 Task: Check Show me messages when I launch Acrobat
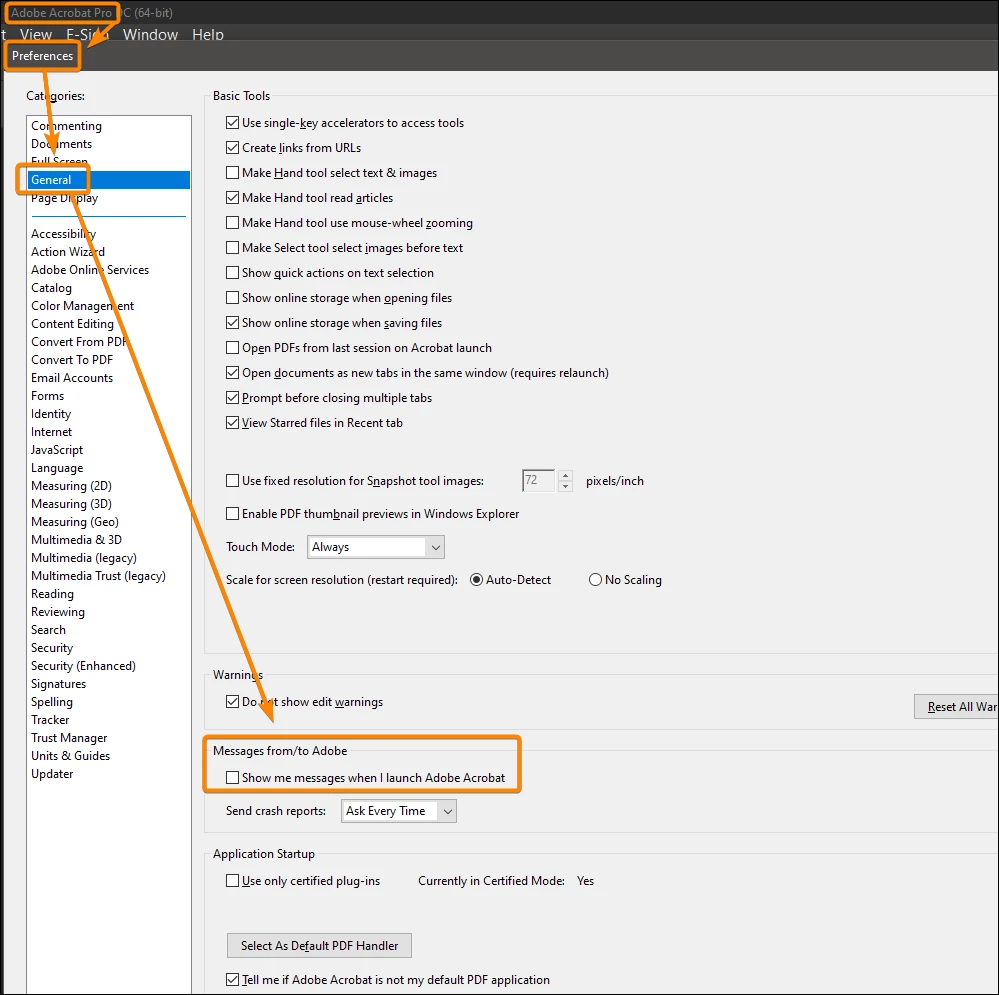coord(233,777)
